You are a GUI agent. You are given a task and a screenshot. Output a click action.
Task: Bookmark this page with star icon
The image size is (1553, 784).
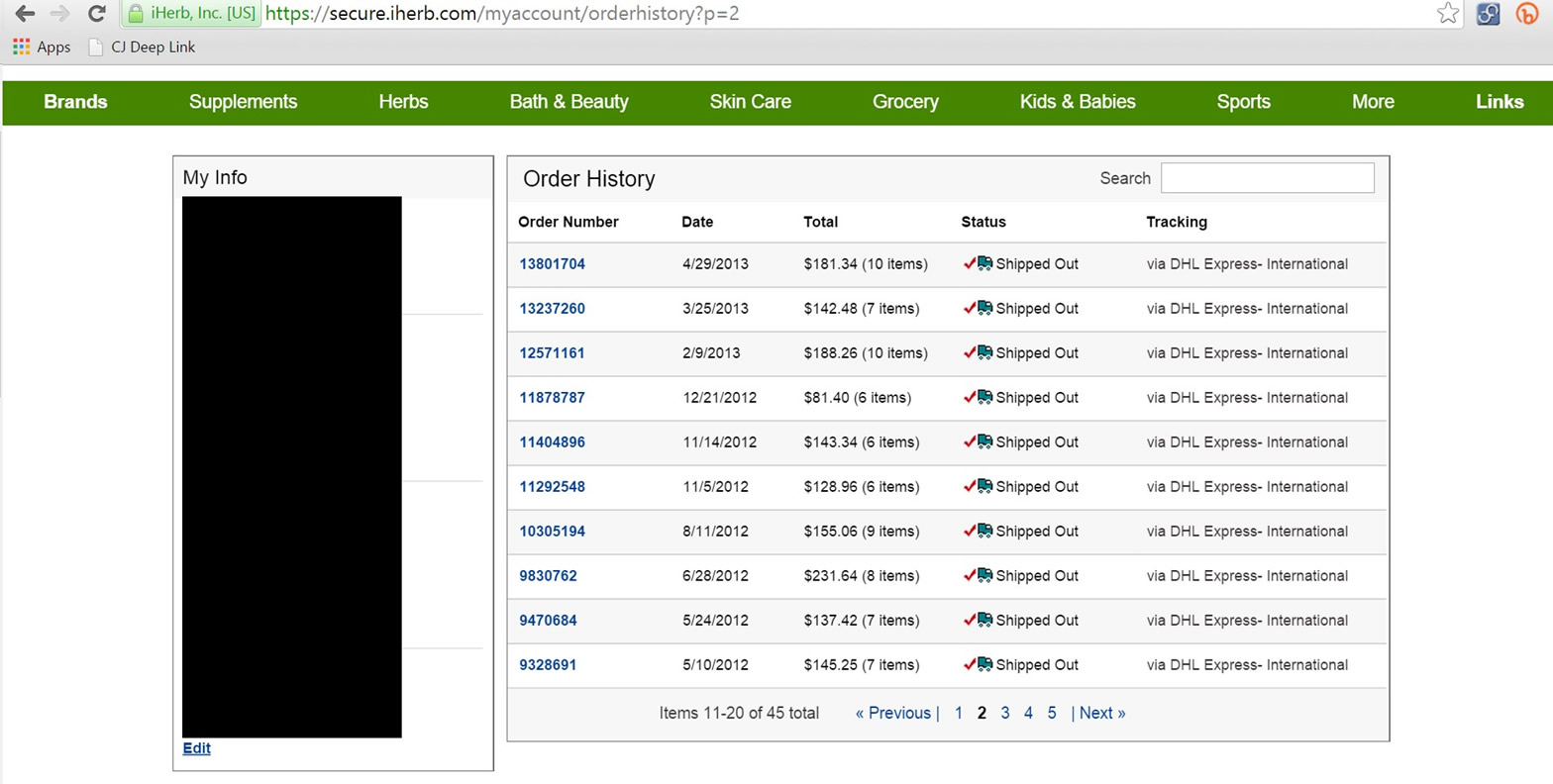pos(1447,14)
